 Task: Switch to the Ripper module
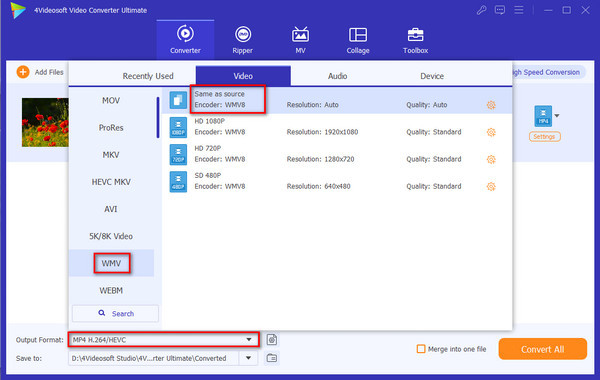pyautogui.click(x=243, y=39)
